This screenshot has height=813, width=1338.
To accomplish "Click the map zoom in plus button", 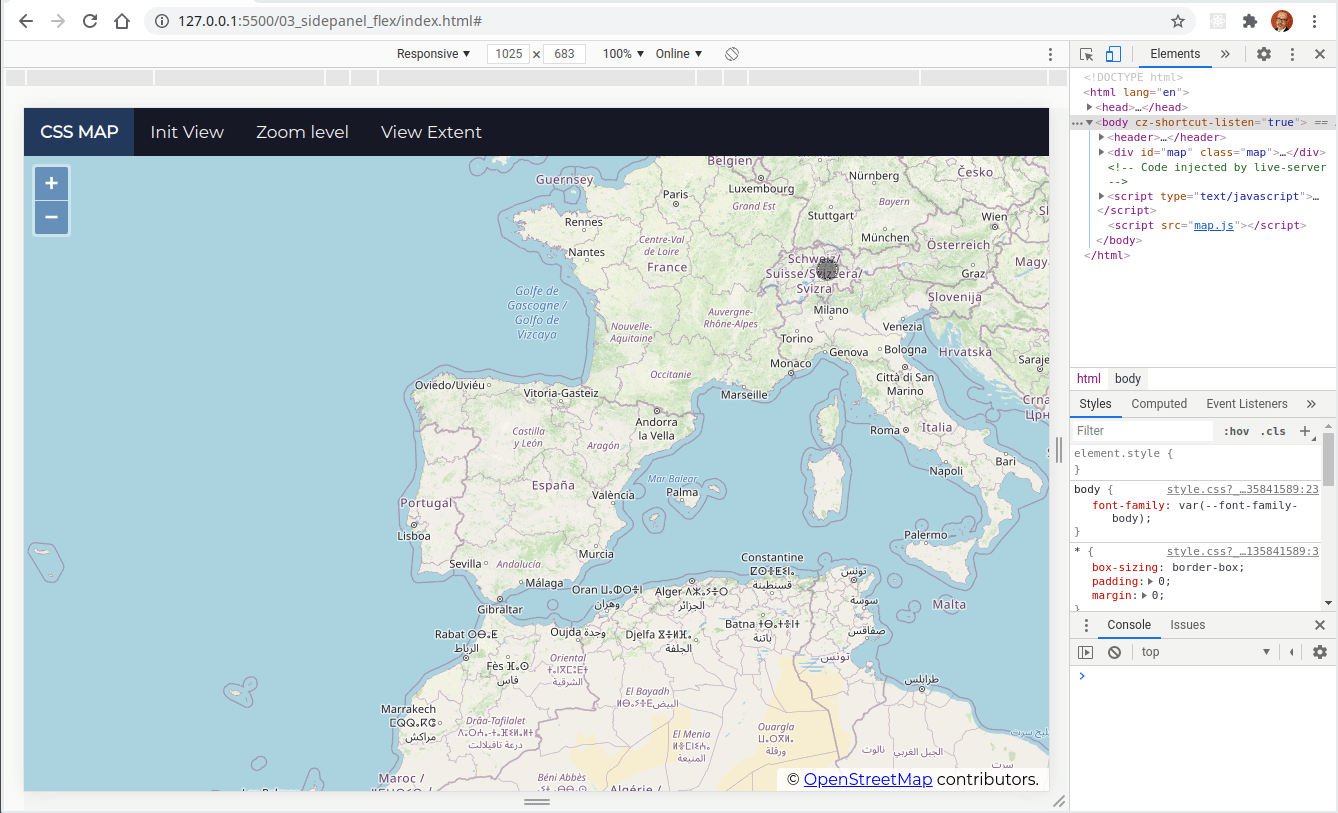I will pyautogui.click(x=51, y=184).
